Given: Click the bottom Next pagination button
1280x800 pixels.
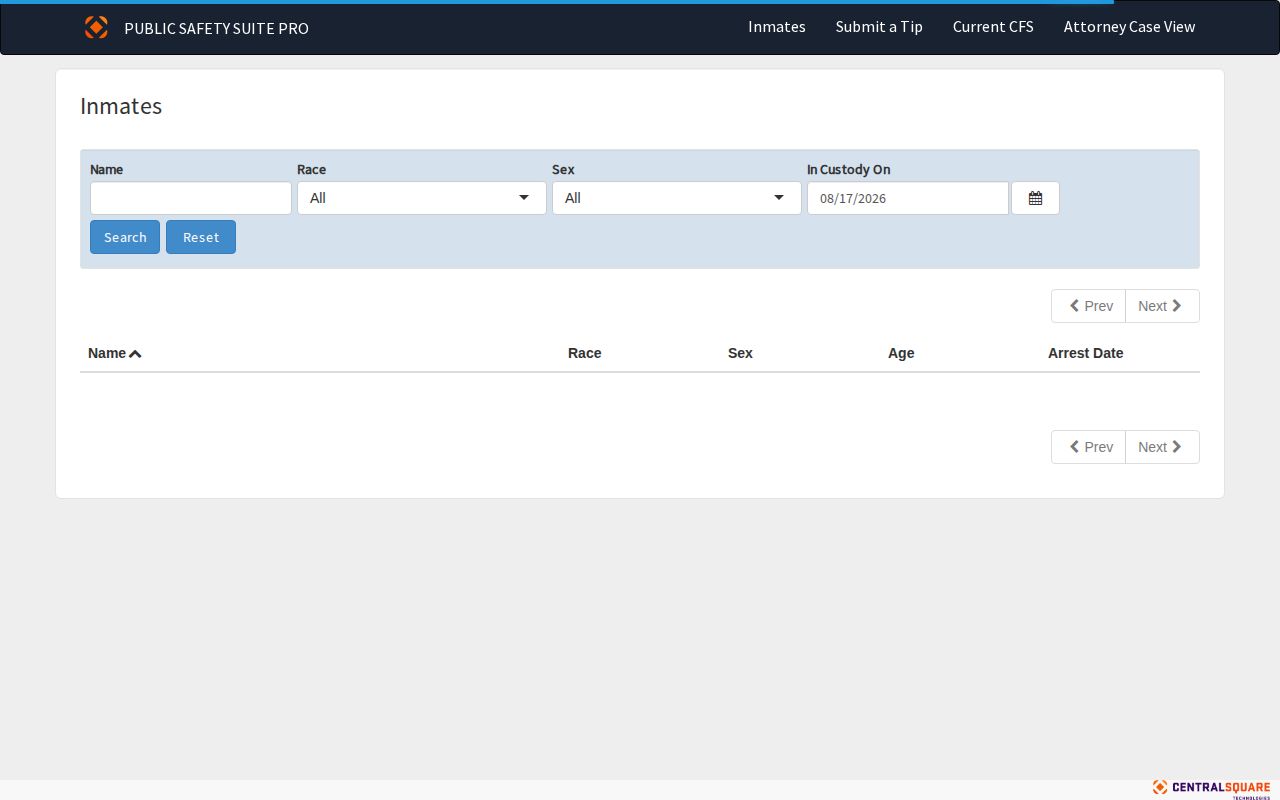Looking at the screenshot, I should click(x=1162, y=447).
